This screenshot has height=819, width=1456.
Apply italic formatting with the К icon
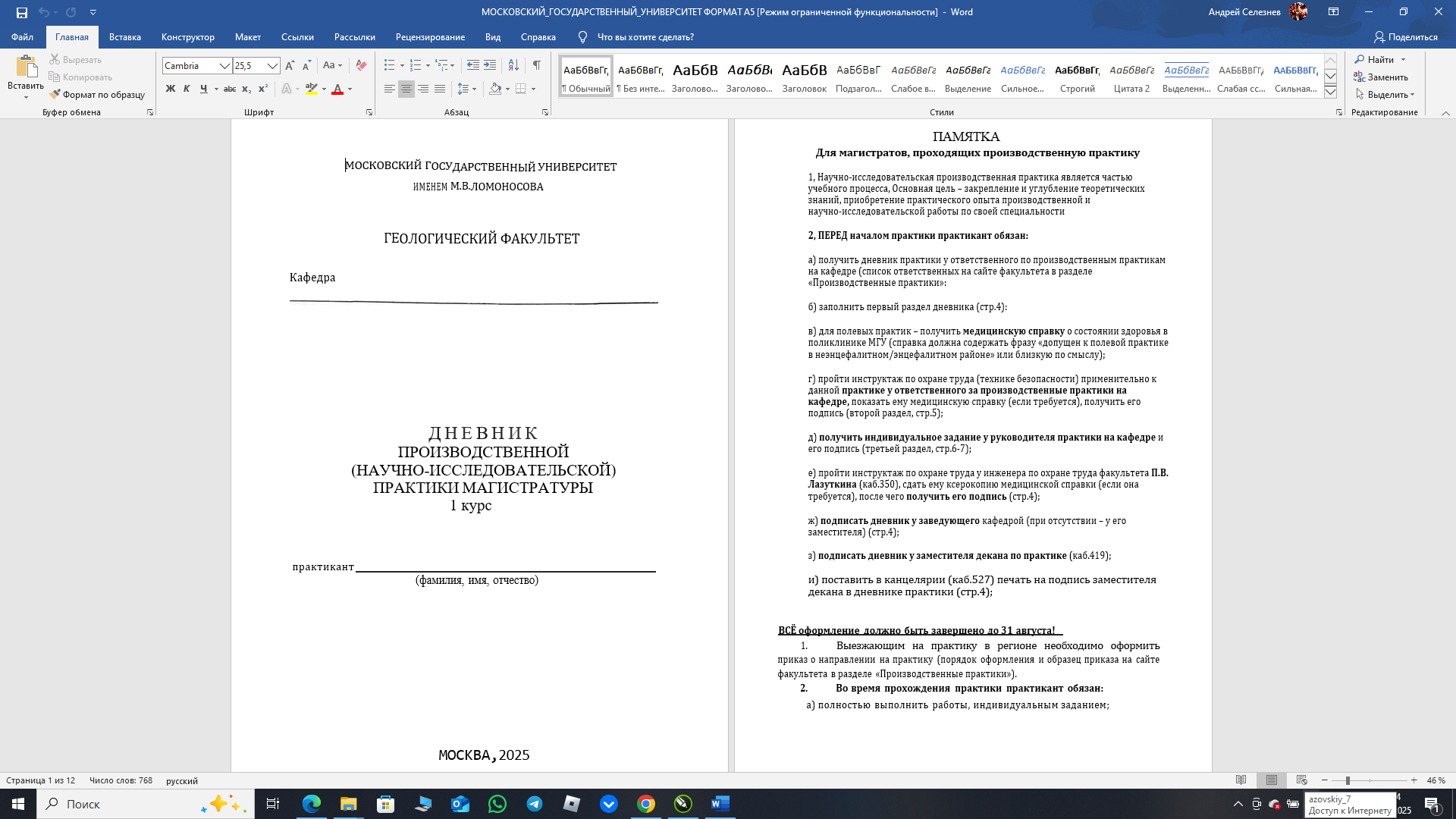pos(187,89)
